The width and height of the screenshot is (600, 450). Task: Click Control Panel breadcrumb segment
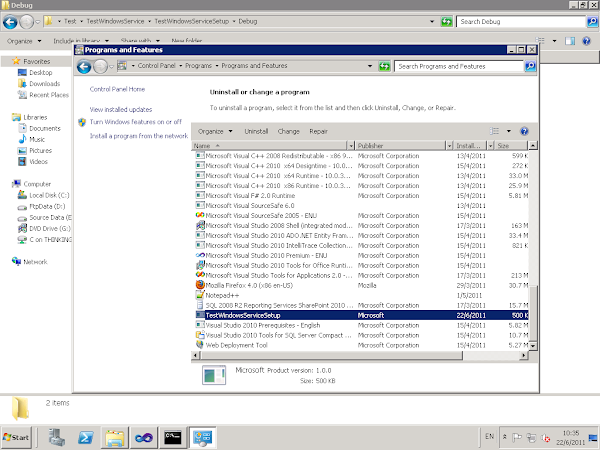coord(156,66)
